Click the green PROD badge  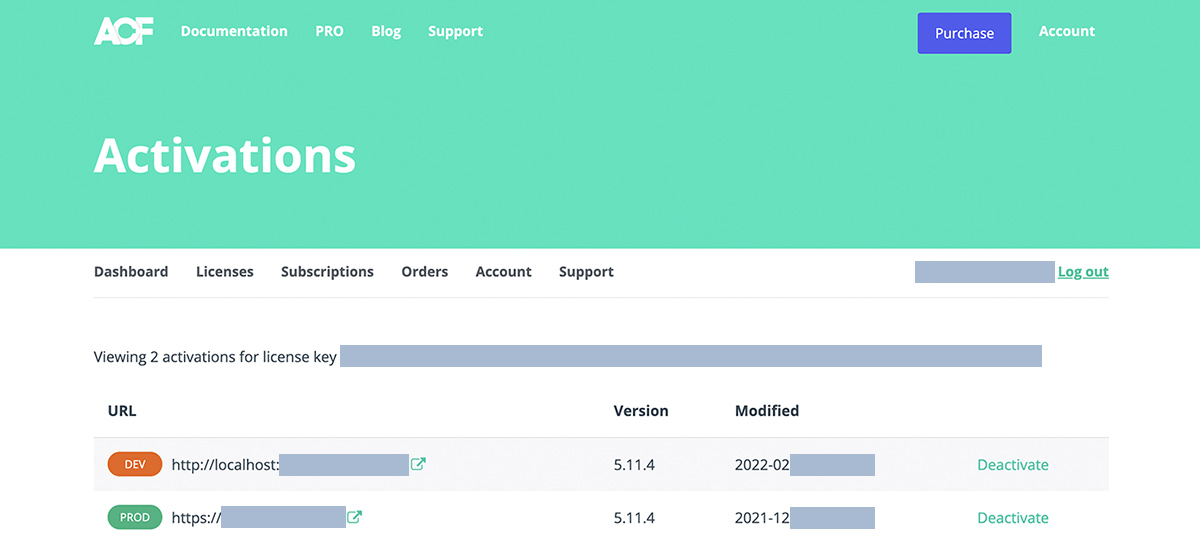tap(135, 517)
